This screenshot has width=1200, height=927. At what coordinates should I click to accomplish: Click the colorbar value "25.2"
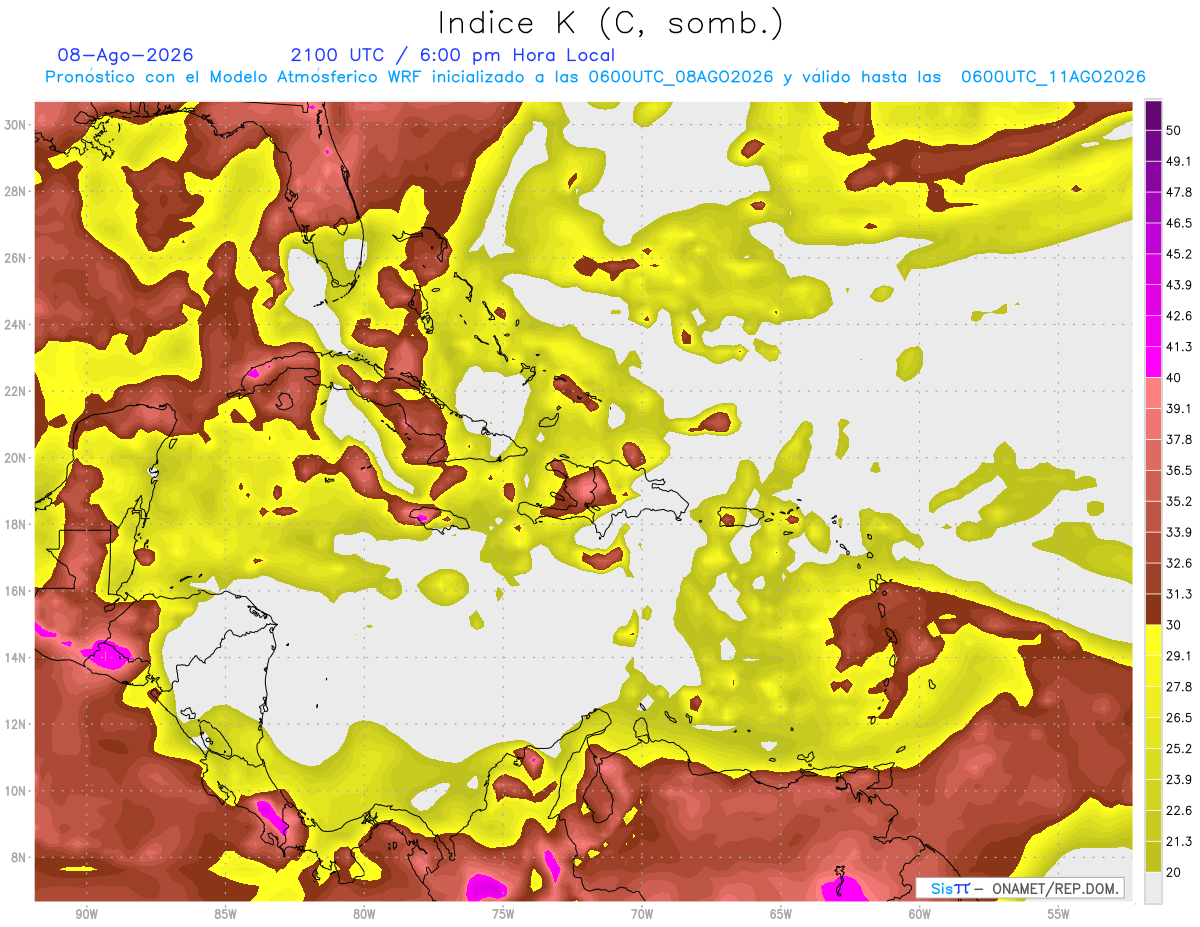click(x=1180, y=749)
